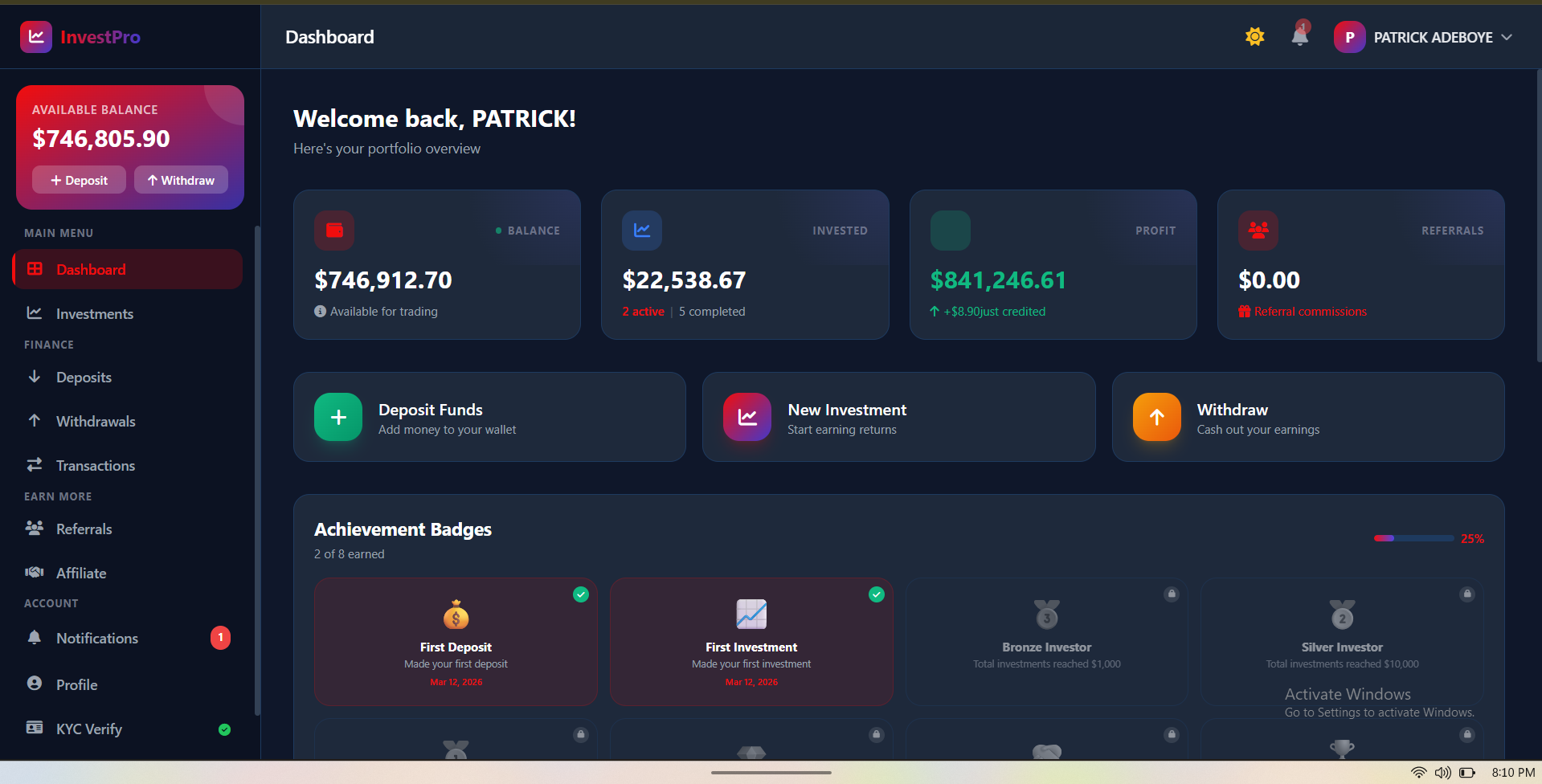
Task: Select the Dashboard menu item
Action: [x=89, y=269]
